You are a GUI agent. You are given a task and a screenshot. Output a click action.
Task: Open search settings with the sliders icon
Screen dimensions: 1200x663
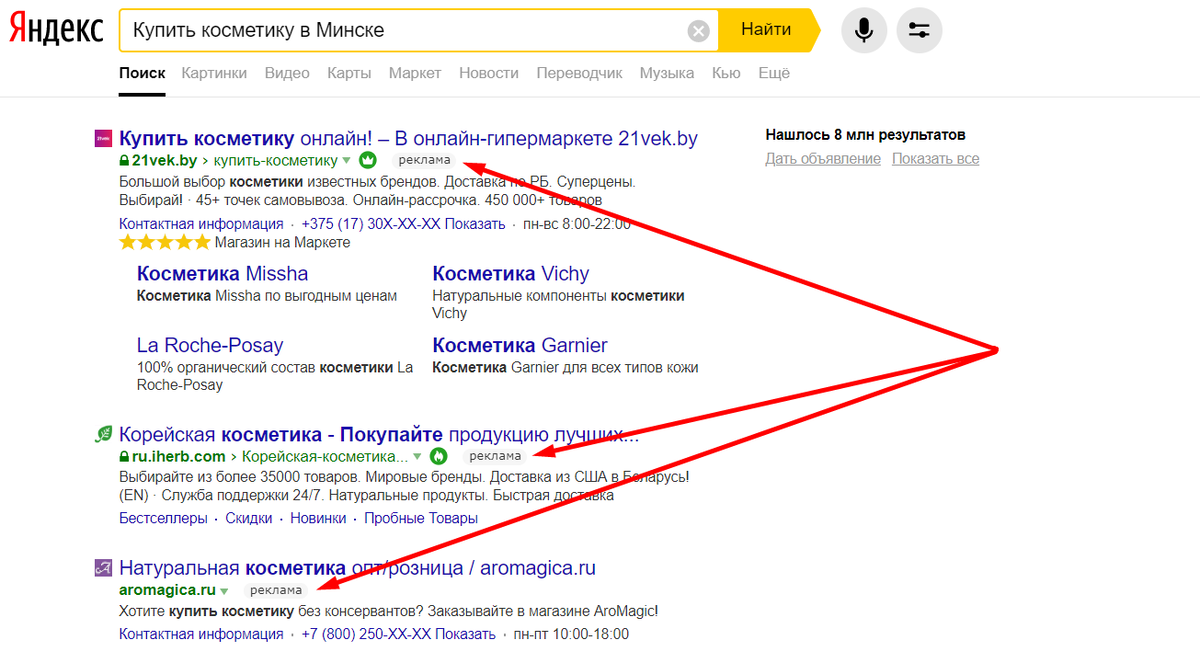(x=919, y=31)
